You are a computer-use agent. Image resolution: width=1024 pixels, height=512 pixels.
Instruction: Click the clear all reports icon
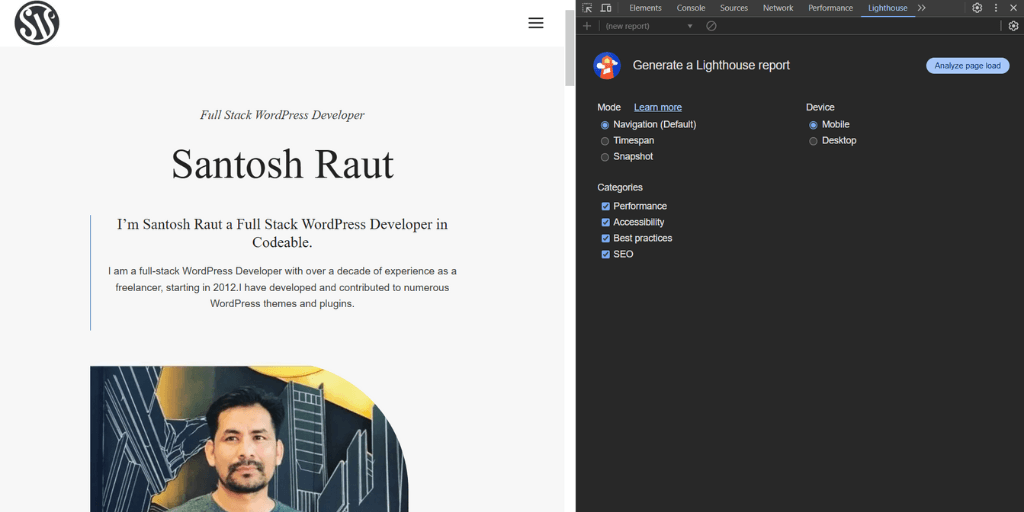(x=711, y=26)
